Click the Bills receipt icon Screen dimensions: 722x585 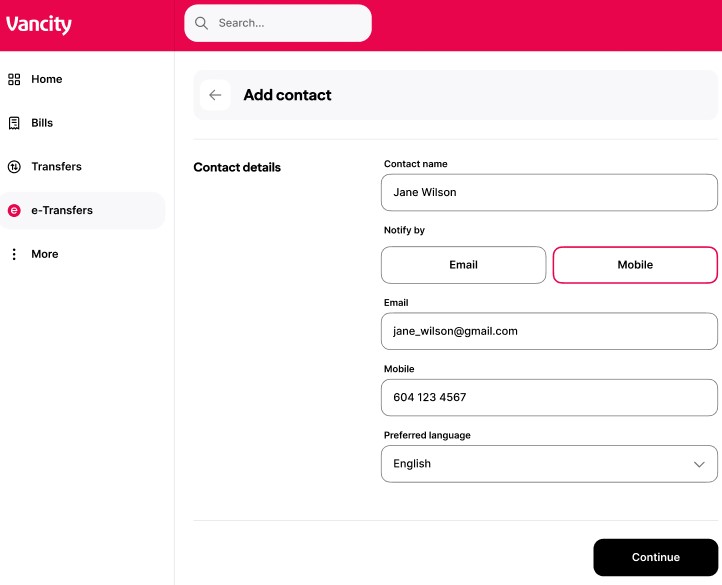(x=14, y=123)
